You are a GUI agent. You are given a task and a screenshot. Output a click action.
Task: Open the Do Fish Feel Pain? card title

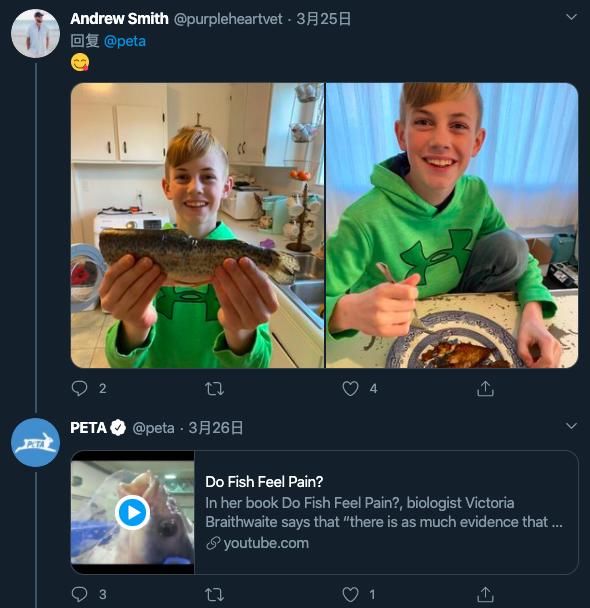click(x=264, y=482)
